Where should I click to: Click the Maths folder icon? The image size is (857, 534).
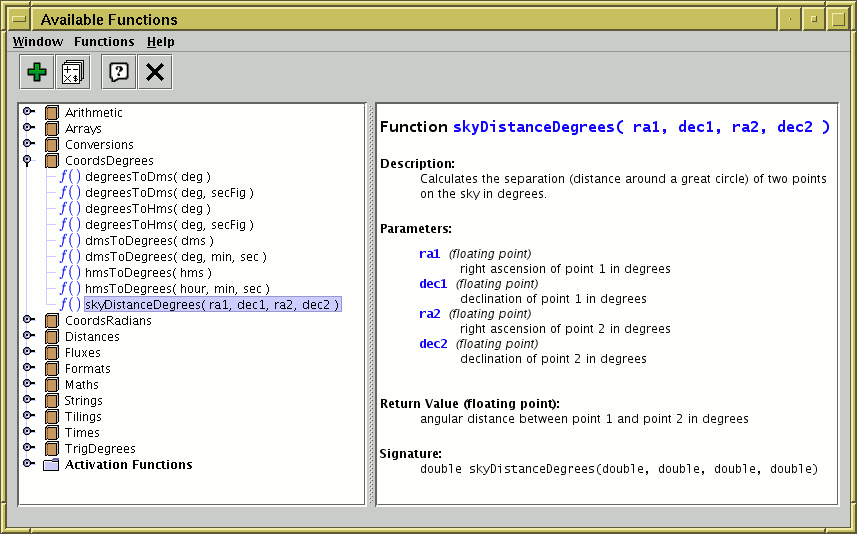pos(52,385)
